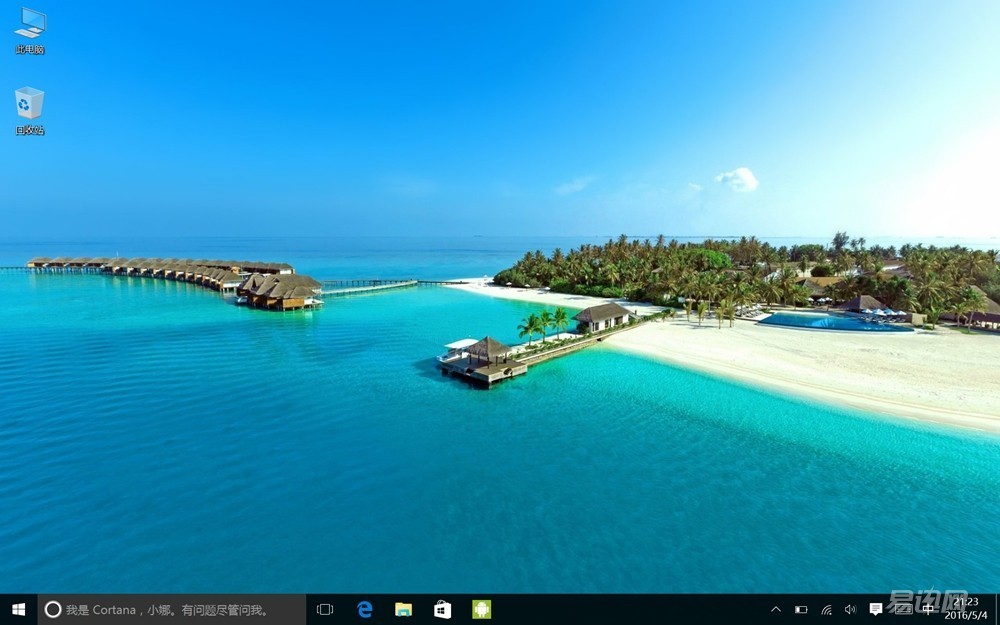Open the Windows Store taskbar icon
1000x625 pixels.
coord(443,610)
